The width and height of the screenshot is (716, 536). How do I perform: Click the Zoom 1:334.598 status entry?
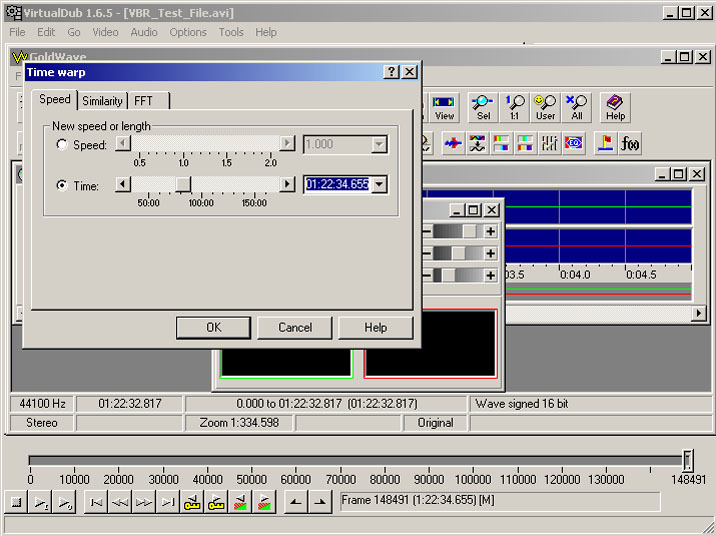tap(239, 423)
